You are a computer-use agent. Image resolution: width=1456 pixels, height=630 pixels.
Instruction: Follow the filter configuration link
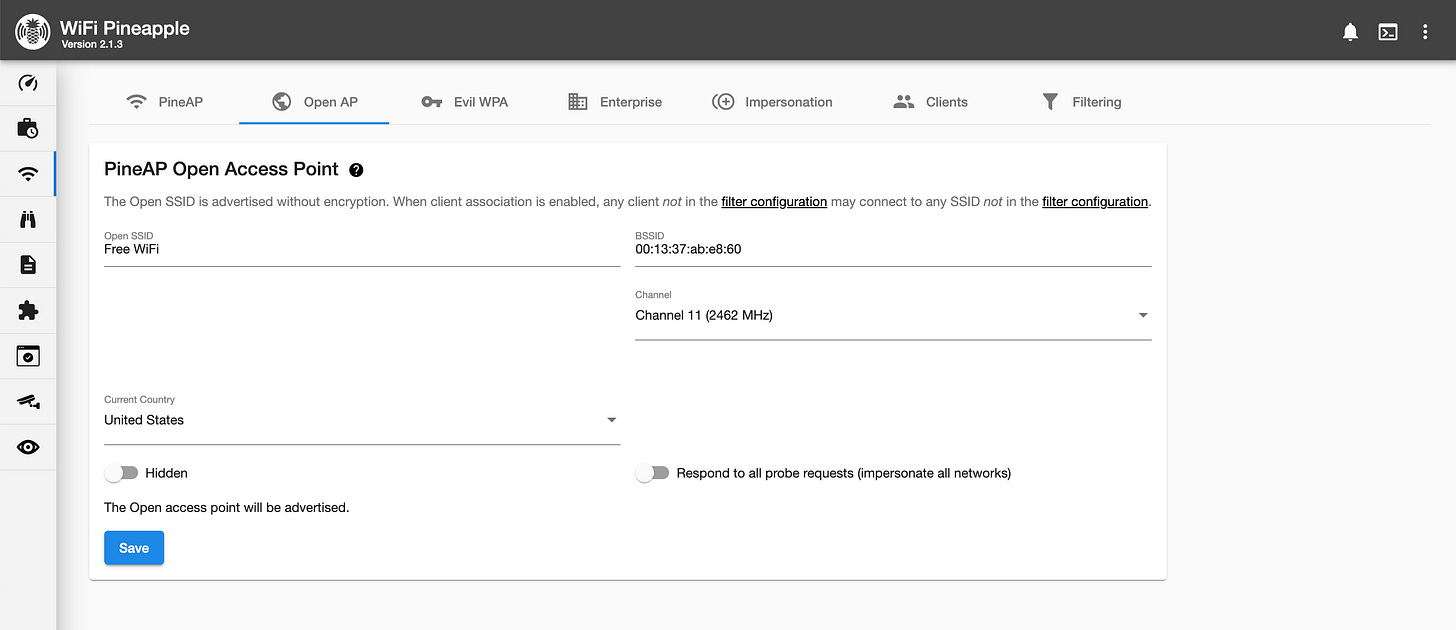click(774, 201)
